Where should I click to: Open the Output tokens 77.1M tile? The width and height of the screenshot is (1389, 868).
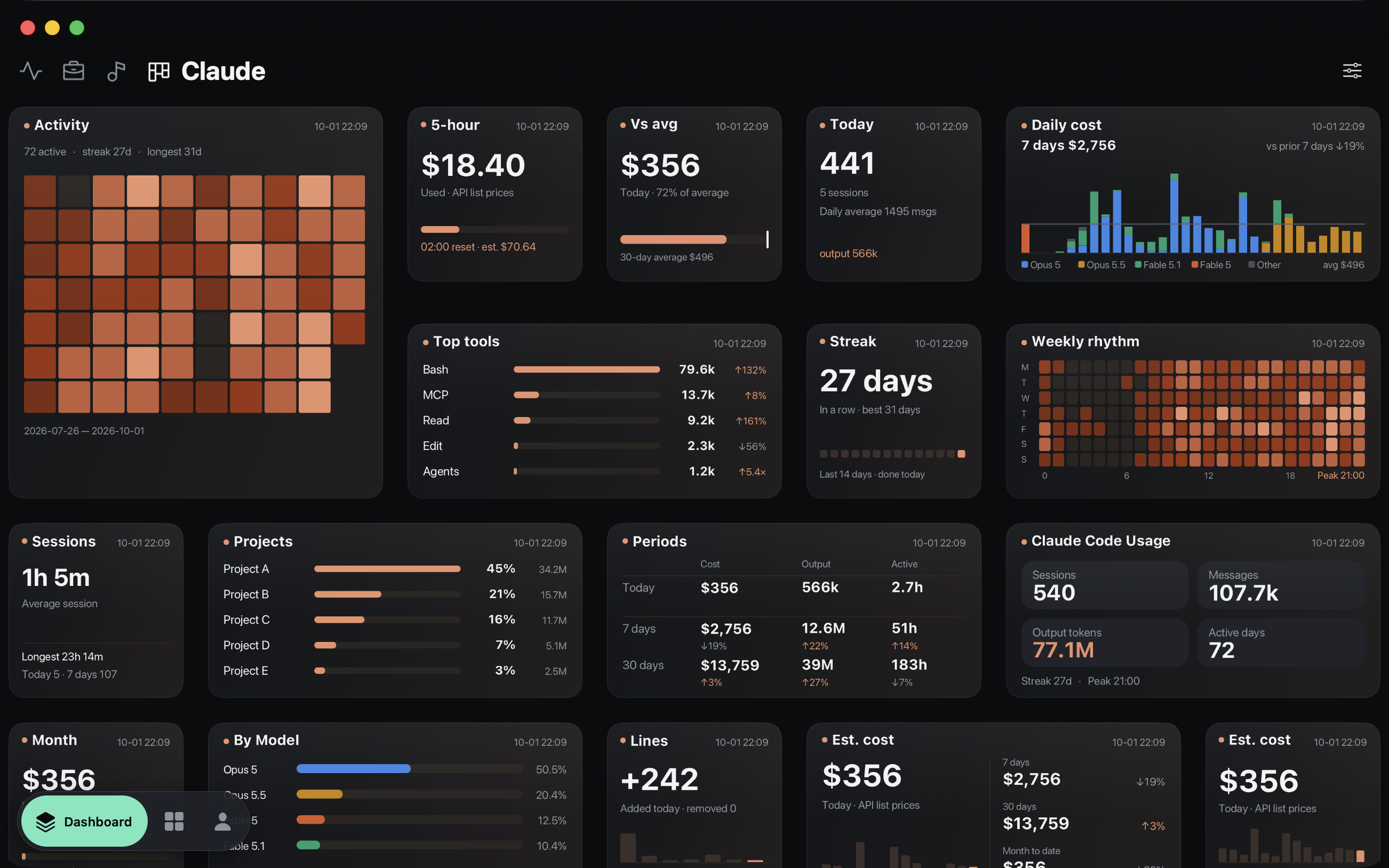tap(1104, 642)
